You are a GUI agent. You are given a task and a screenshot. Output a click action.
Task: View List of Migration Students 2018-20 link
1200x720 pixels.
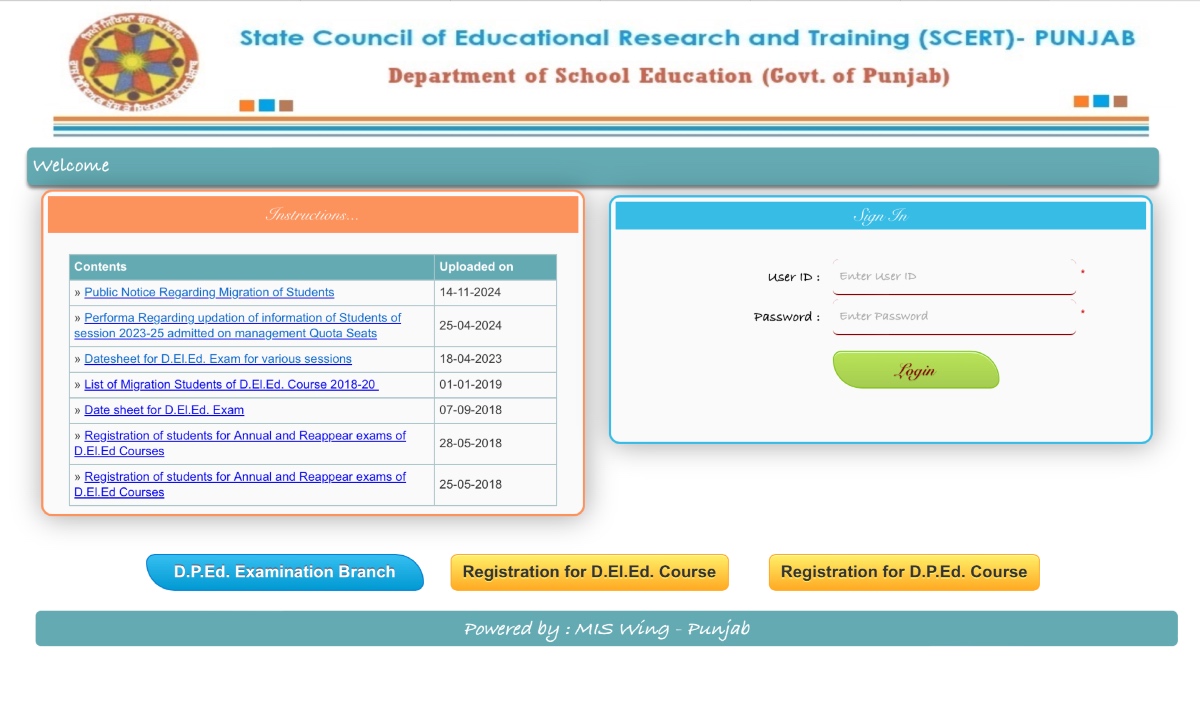click(x=231, y=385)
